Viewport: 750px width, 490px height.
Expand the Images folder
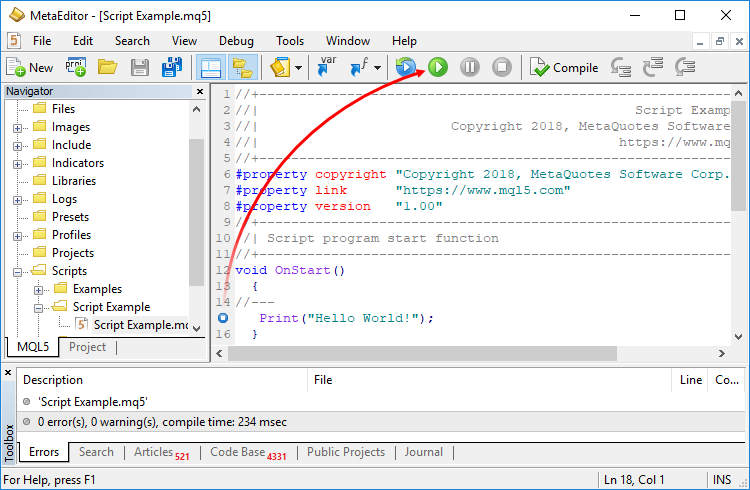click(x=18, y=128)
